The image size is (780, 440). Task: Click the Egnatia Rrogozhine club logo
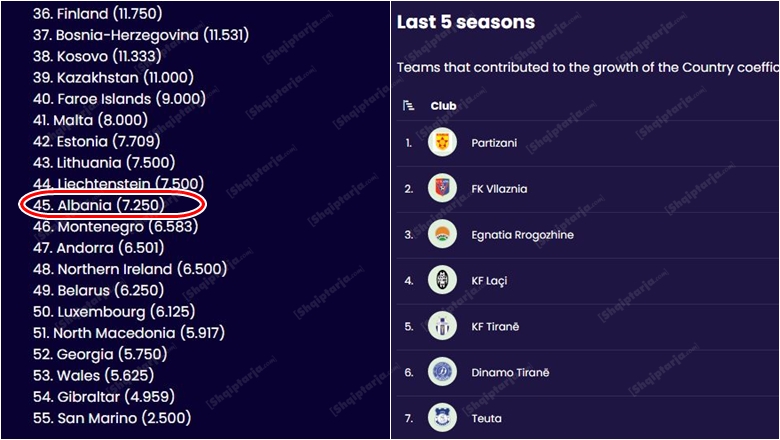(442, 235)
